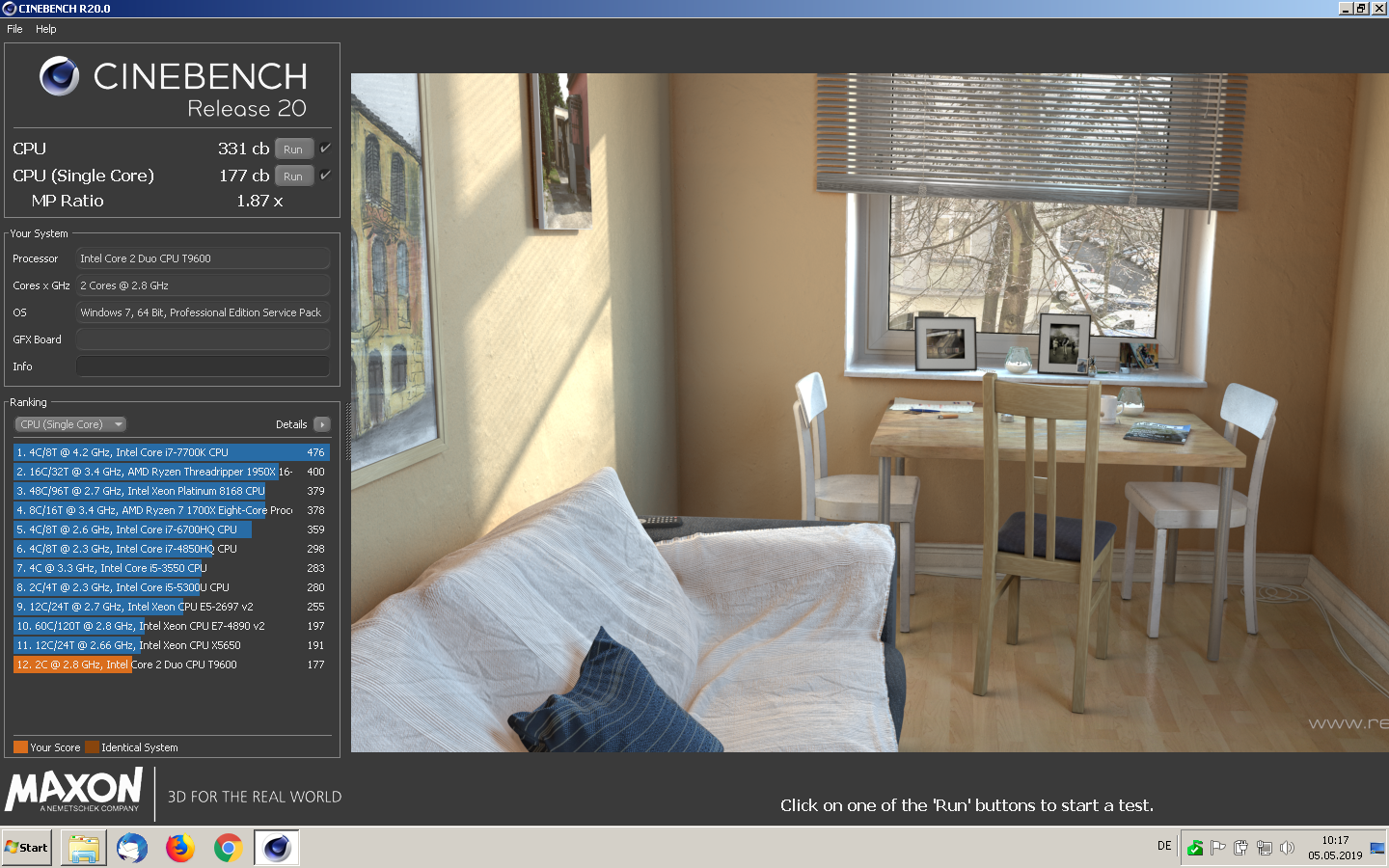The image size is (1389, 868).
Task: Open the CPU (Single Core) ranking dropdown
Action: [70, 424]
